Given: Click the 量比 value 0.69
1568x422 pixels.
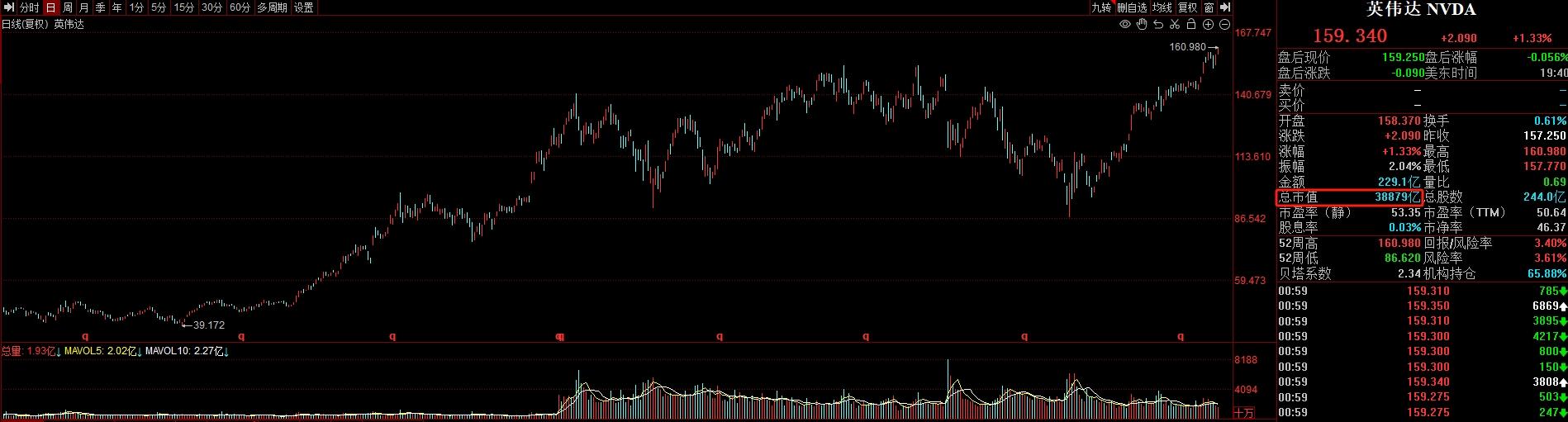Looking at the screenshot, I should pyautogui.click(x=1555, y=182).
